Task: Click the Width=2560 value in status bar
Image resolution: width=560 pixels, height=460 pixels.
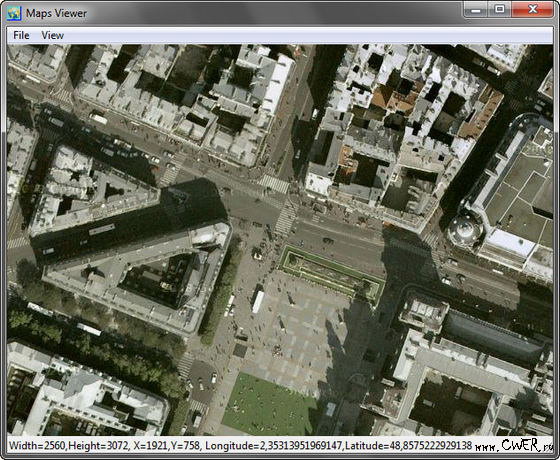Action: click(x=37, y=446)
